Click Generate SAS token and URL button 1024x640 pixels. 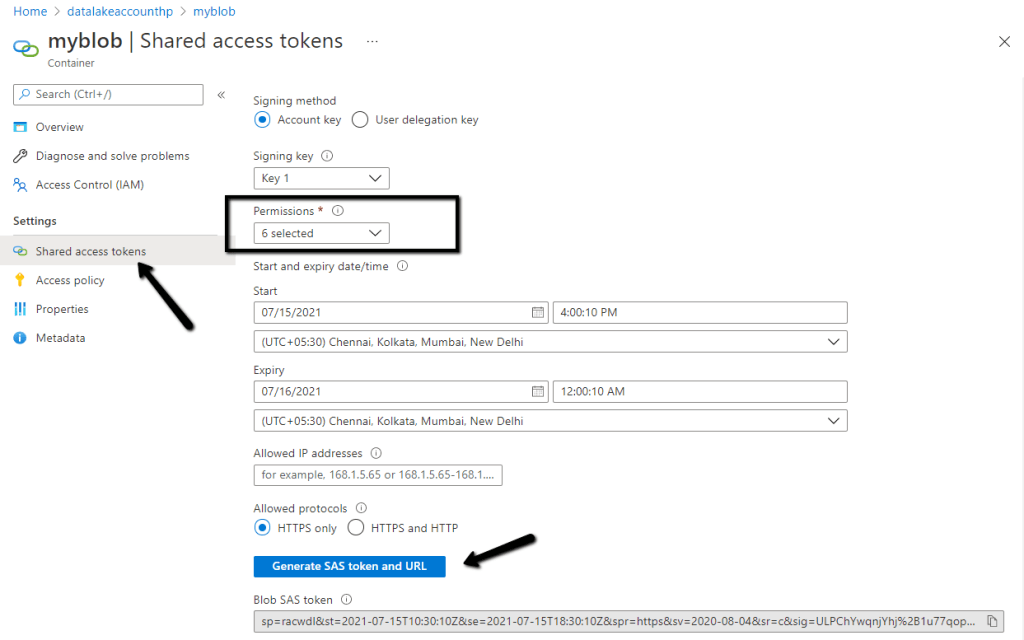[349, 566]
